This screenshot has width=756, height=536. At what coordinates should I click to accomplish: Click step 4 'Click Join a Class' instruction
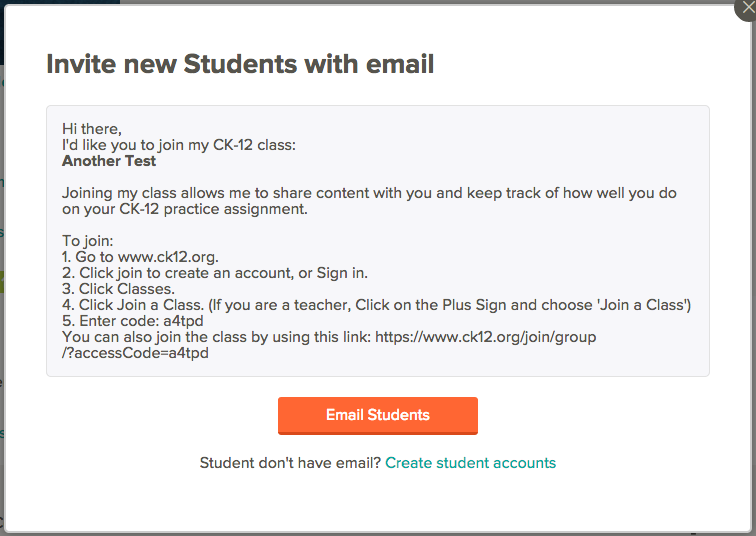377,305
